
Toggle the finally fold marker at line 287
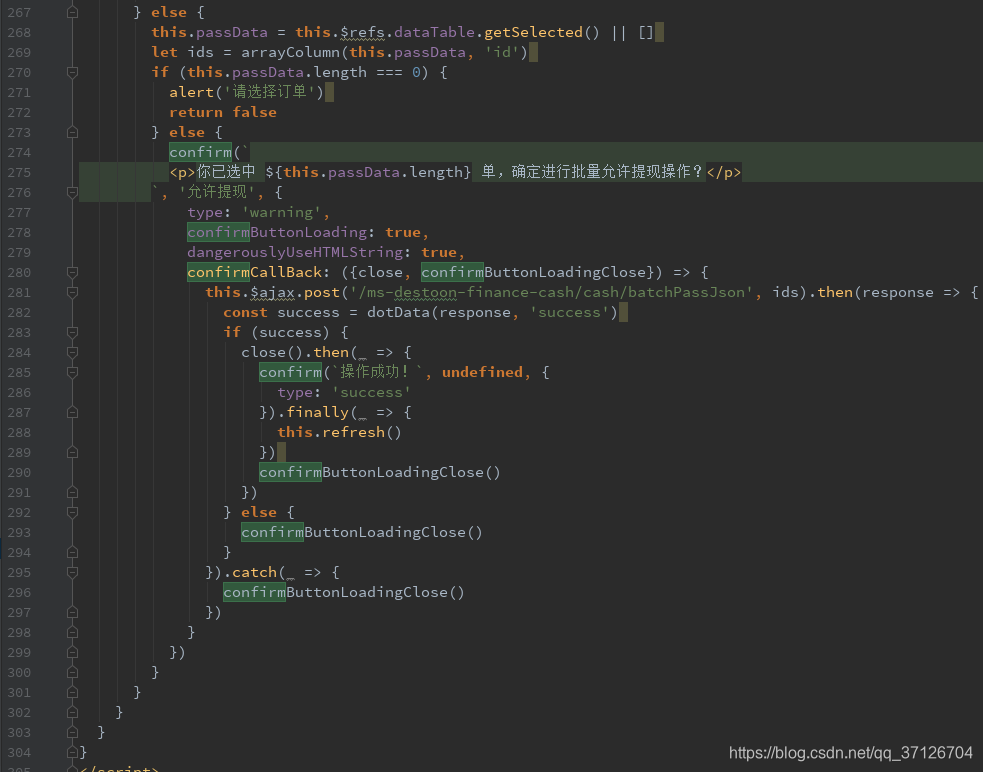[73, 412]
